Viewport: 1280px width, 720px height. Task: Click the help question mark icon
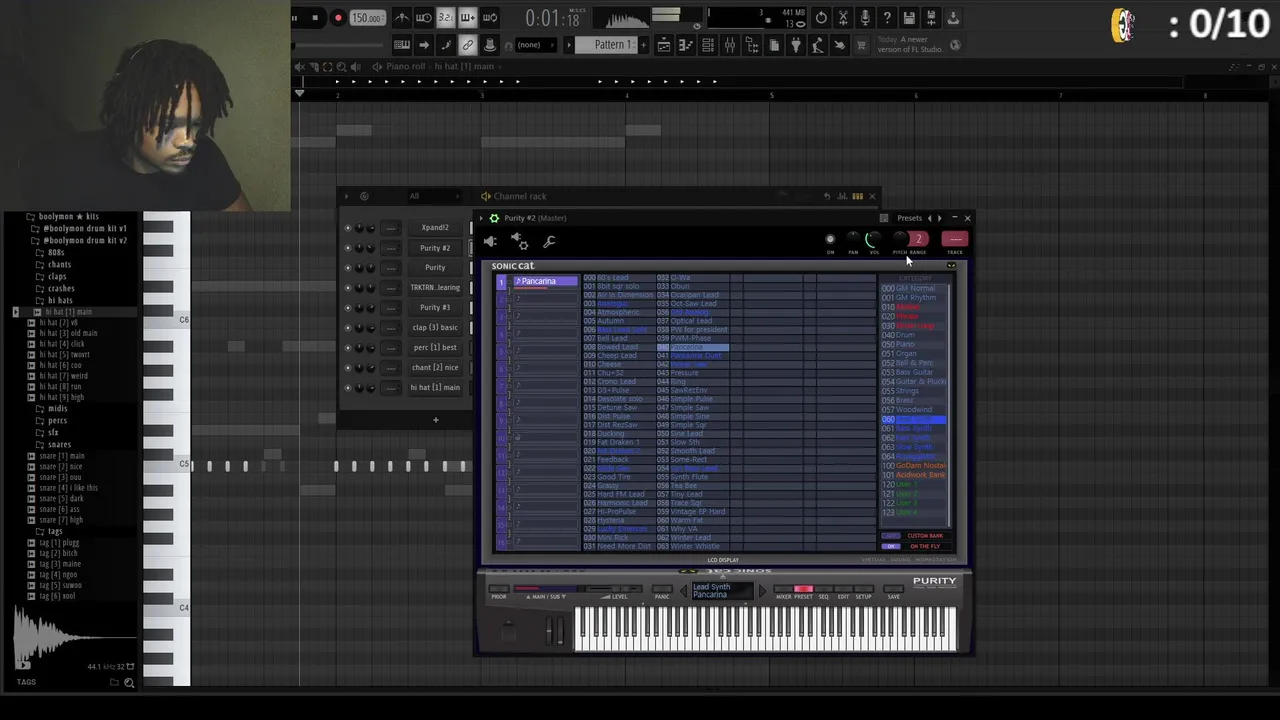[x=887, y=18]
